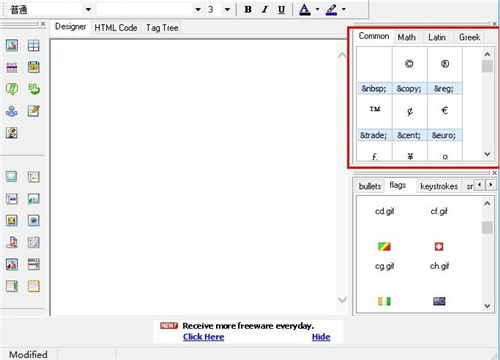Open the bullets tab
Screen dimensions: 500x360
tap(370, 186)
